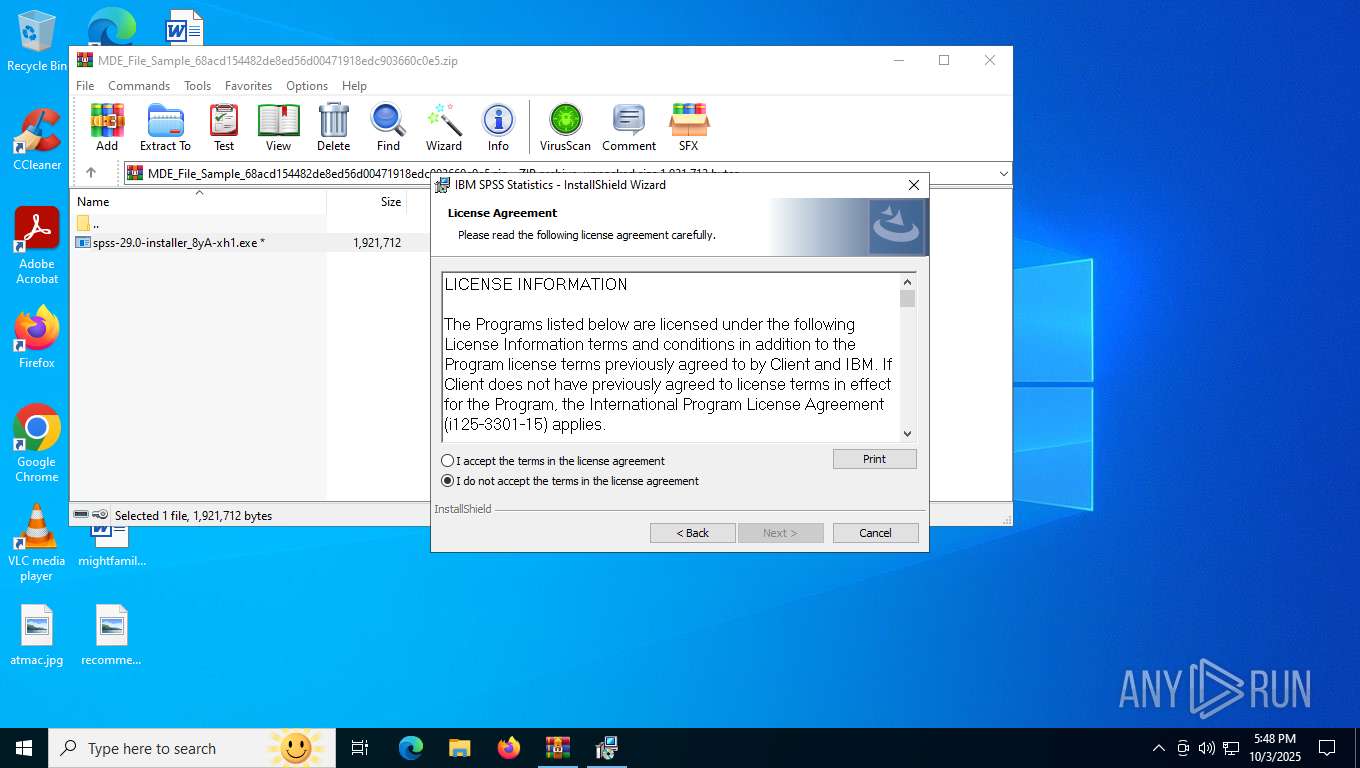Screen dimensions: 1360x768
Task: Click the license text scroll down arrow
Action: pyautogui.click(x=907, y=433)
